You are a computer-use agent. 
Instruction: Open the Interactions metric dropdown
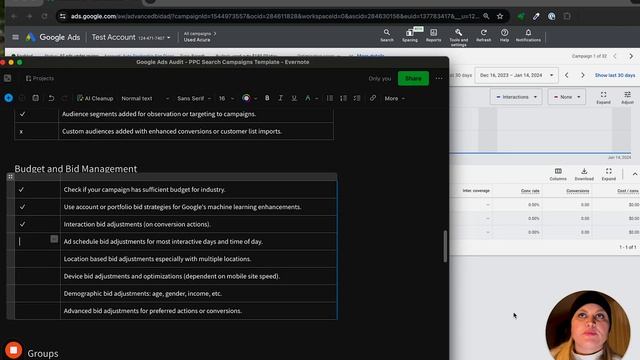(x=516, y=97)
